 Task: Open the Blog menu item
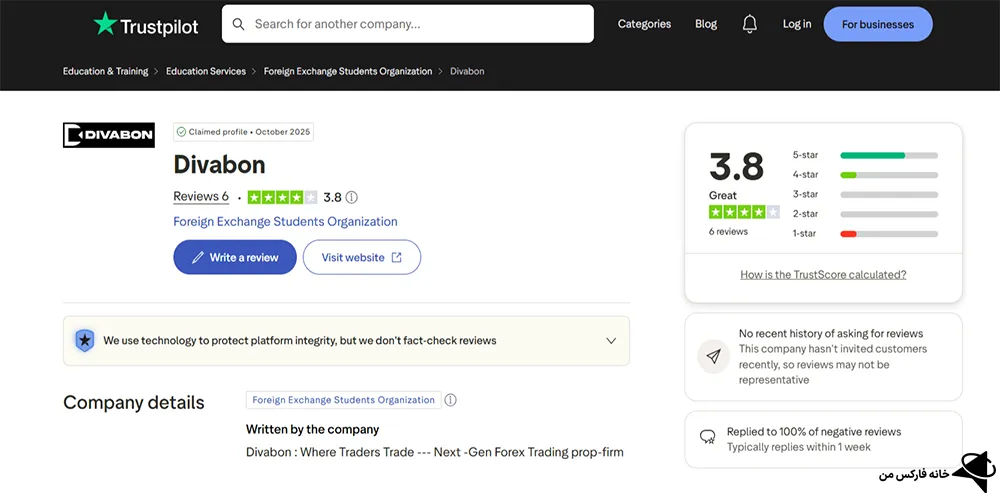pyautogui.click(x=706, y=24)
